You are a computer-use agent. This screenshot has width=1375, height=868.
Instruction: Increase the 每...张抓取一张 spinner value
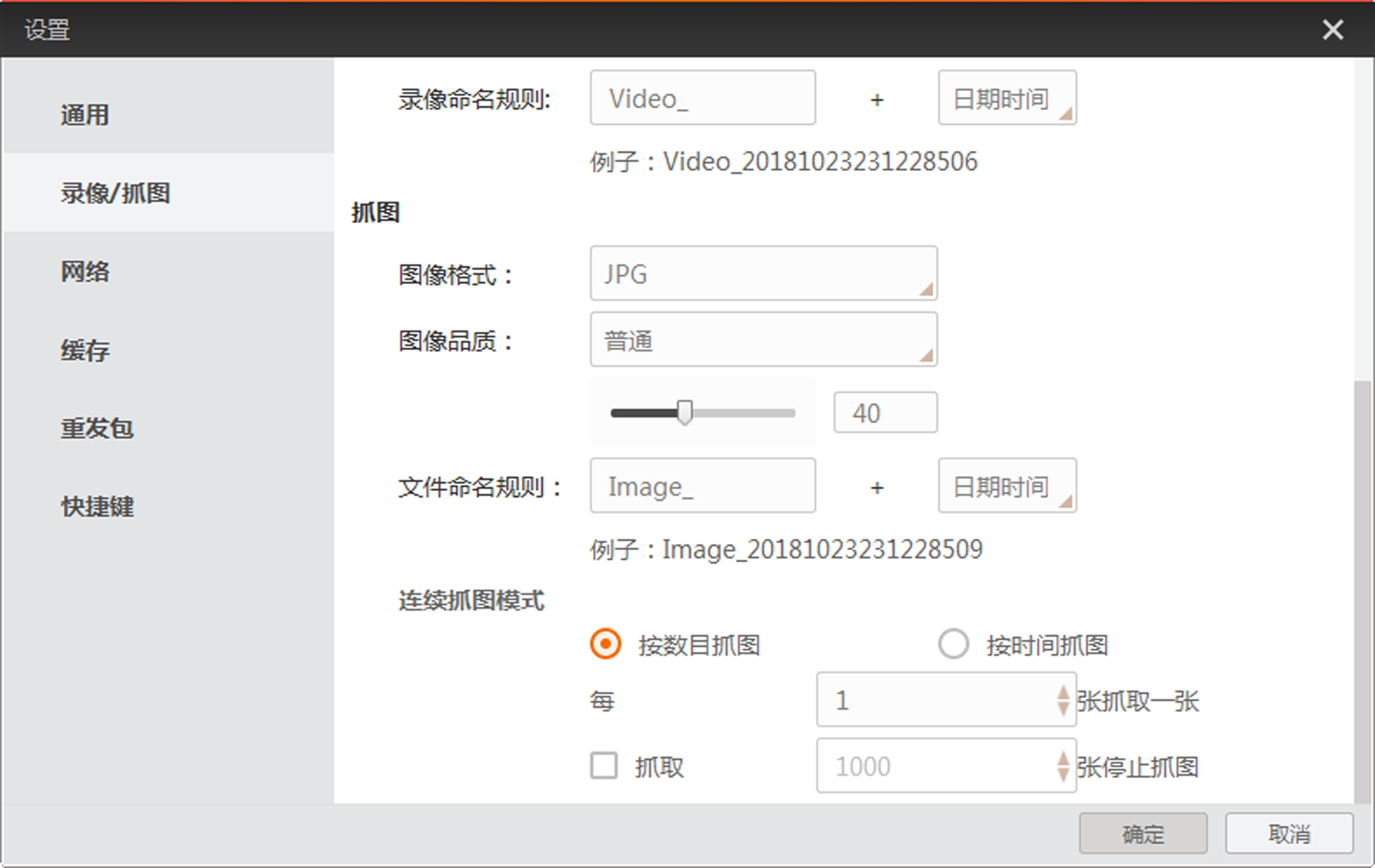pos(1062,692)
